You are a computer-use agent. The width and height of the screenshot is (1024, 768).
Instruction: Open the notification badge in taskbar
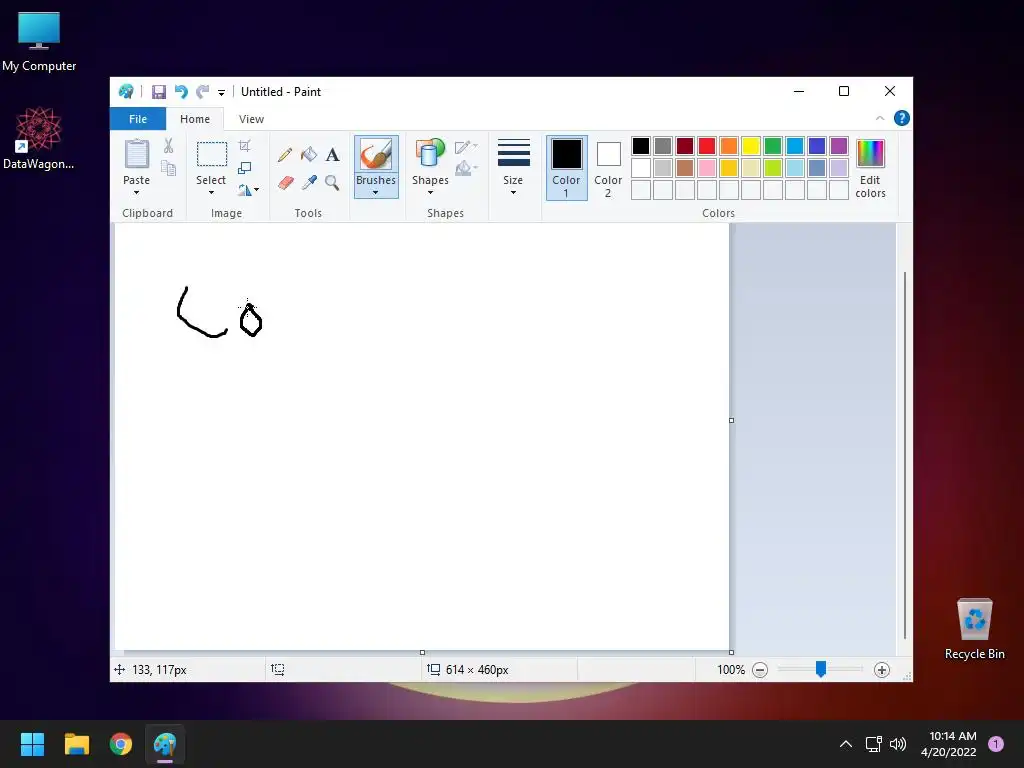click(x=996, y=744)
